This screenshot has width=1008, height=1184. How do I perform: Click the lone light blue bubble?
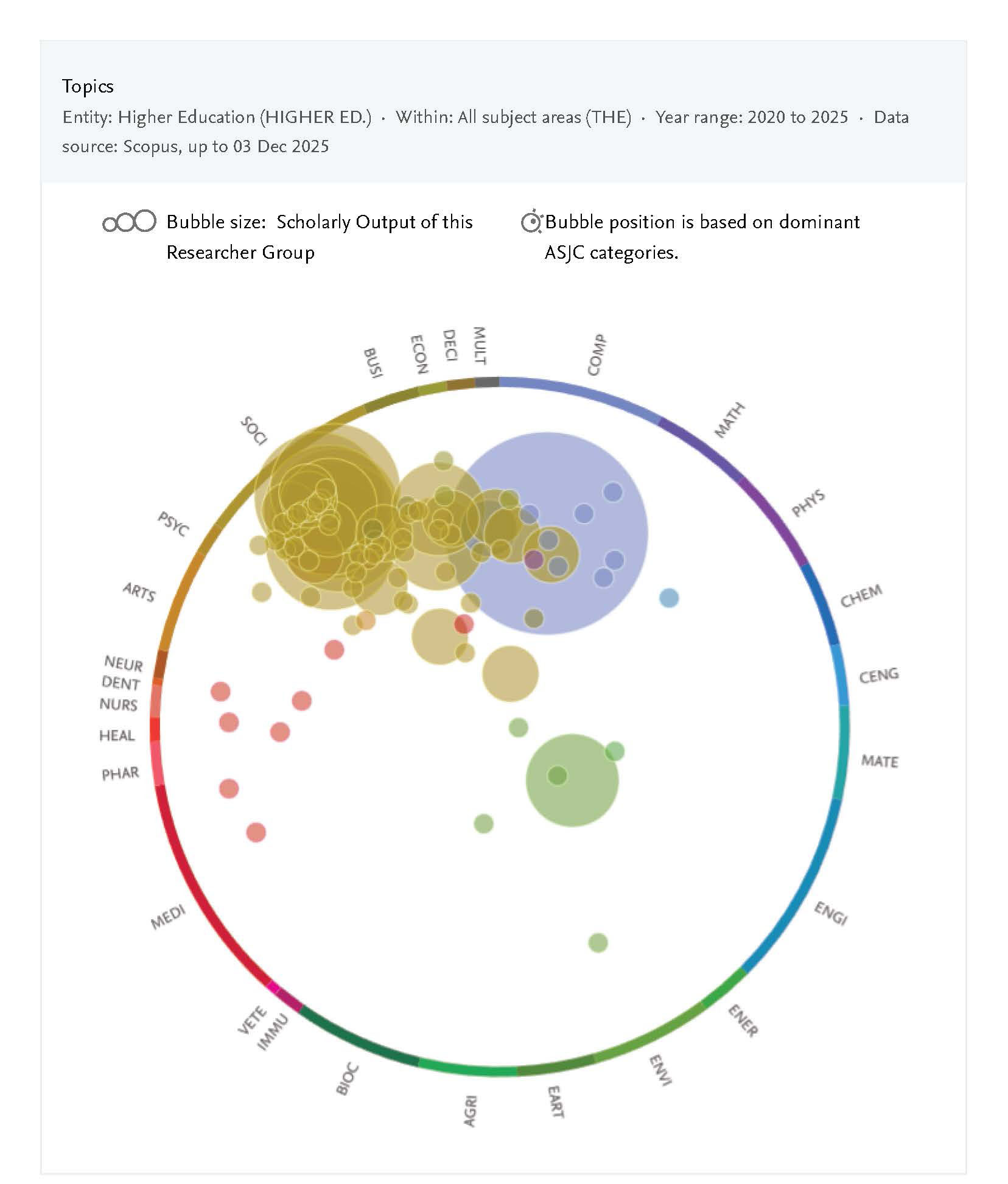669,598
